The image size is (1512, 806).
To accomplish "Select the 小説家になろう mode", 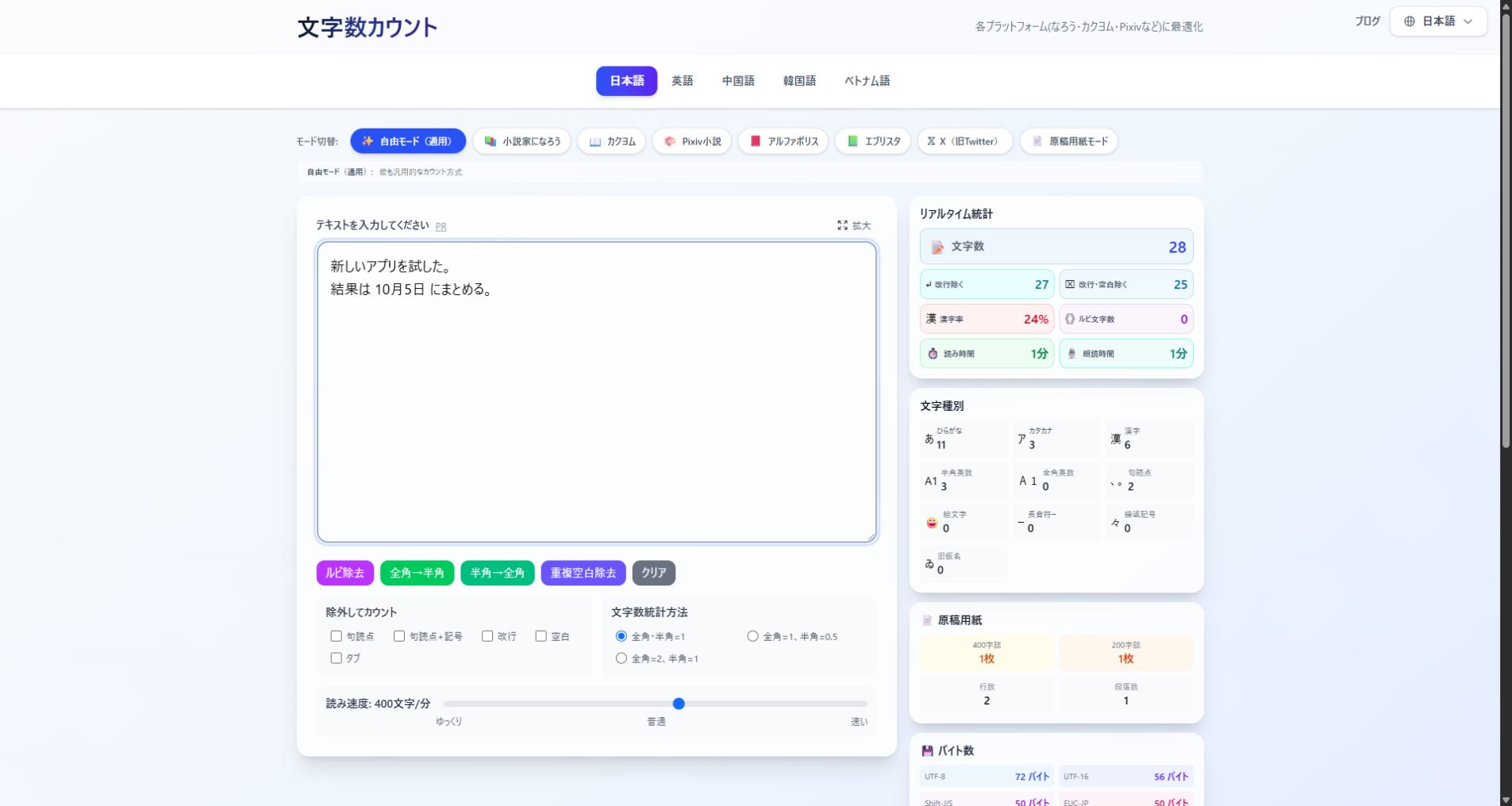I will [x=521, y=141].
